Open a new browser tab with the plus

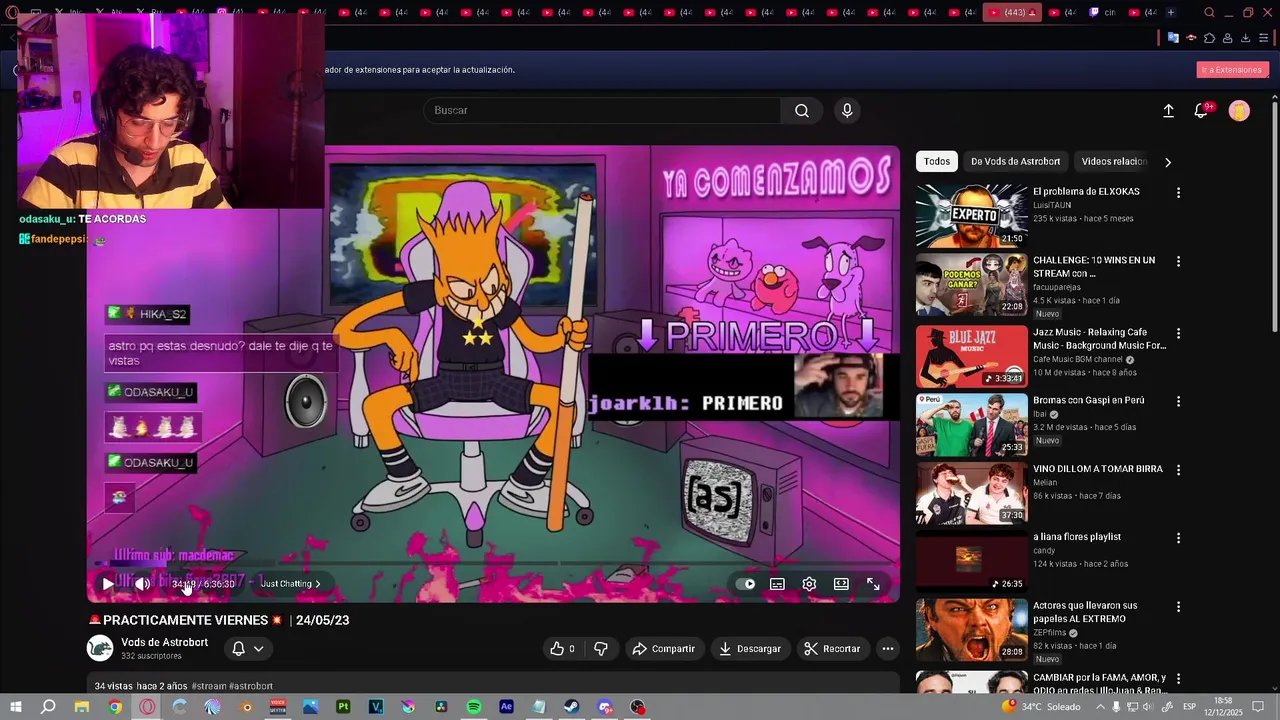[1171, 13]
